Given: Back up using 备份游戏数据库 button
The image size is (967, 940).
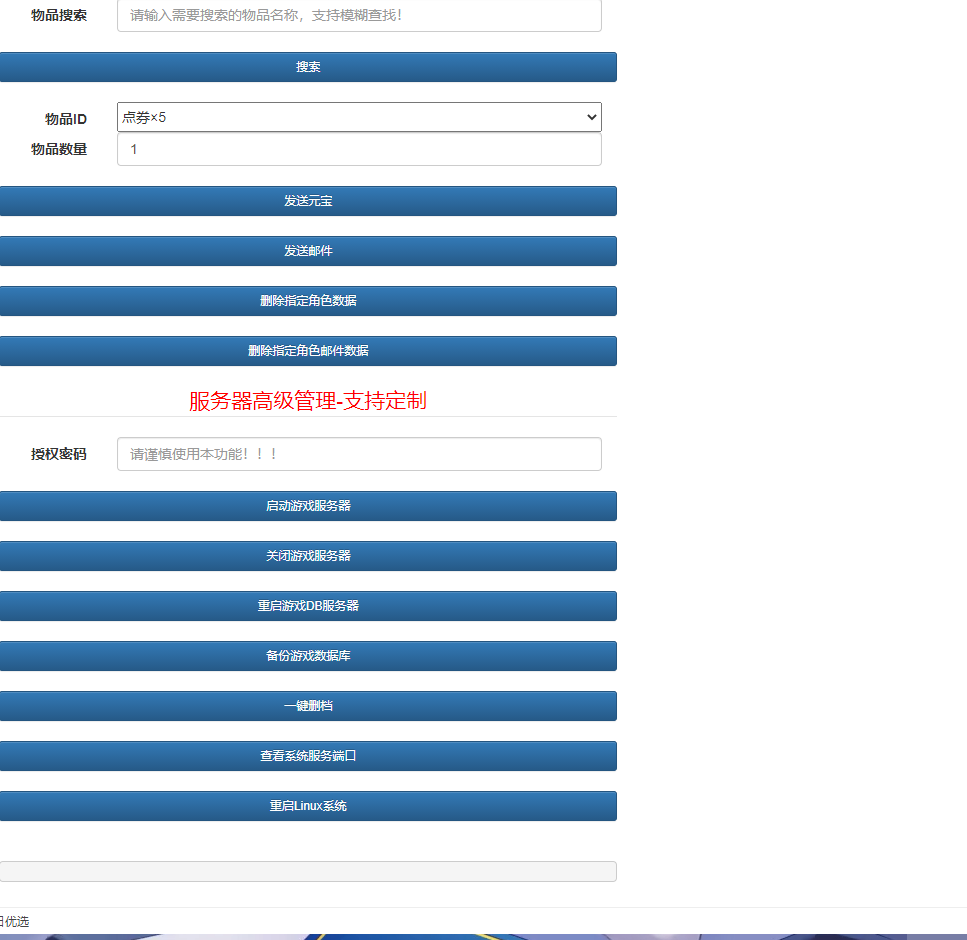Looking at the screenshot, I should (x=308, y=656).
